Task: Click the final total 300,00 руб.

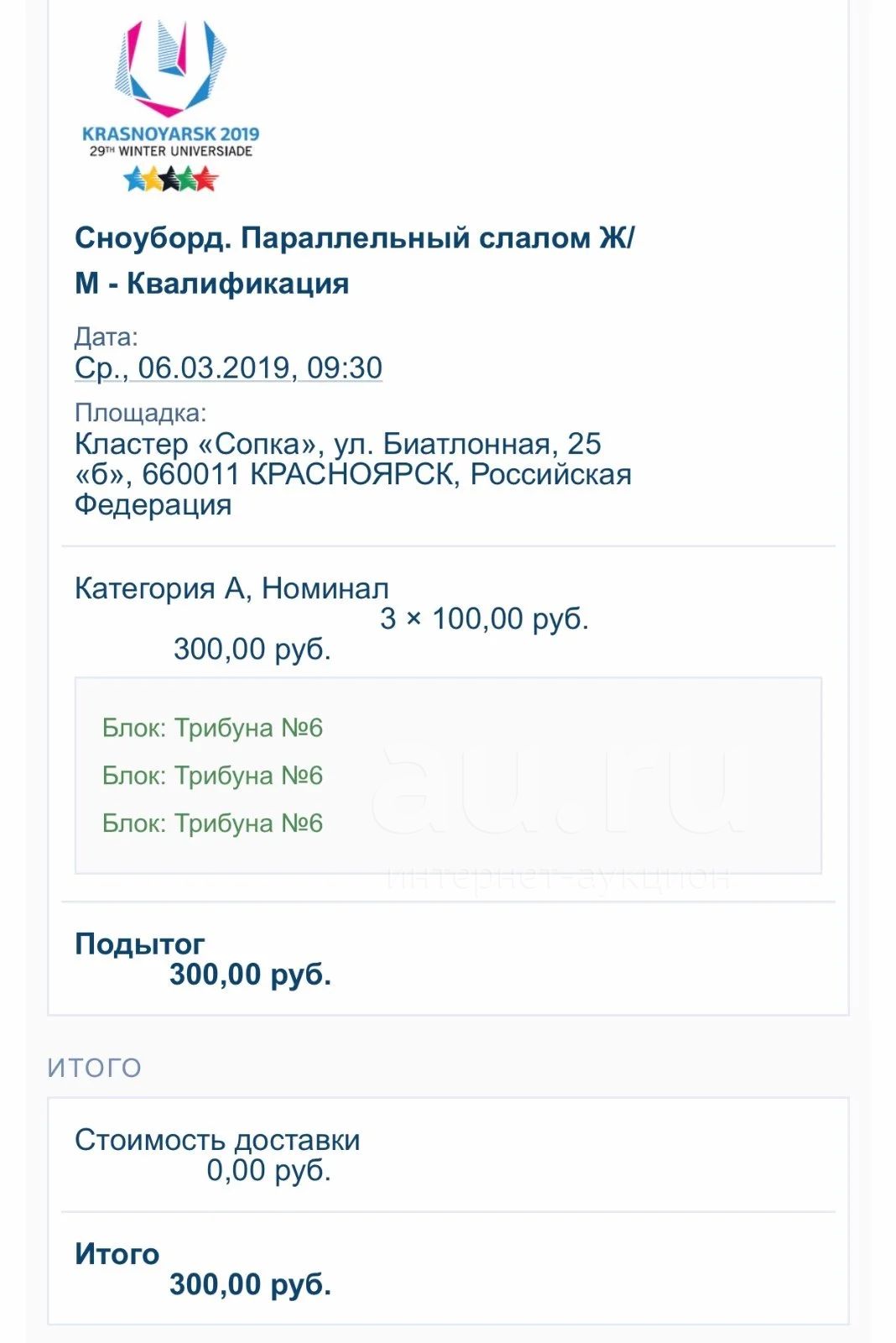Action: (250, 1284)
